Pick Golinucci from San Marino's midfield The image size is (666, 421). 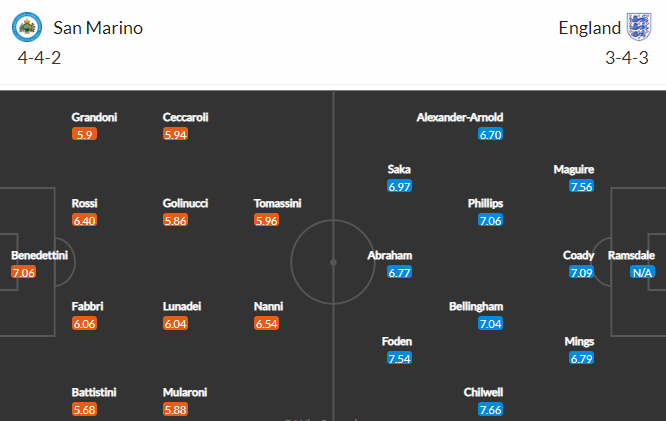185,203
